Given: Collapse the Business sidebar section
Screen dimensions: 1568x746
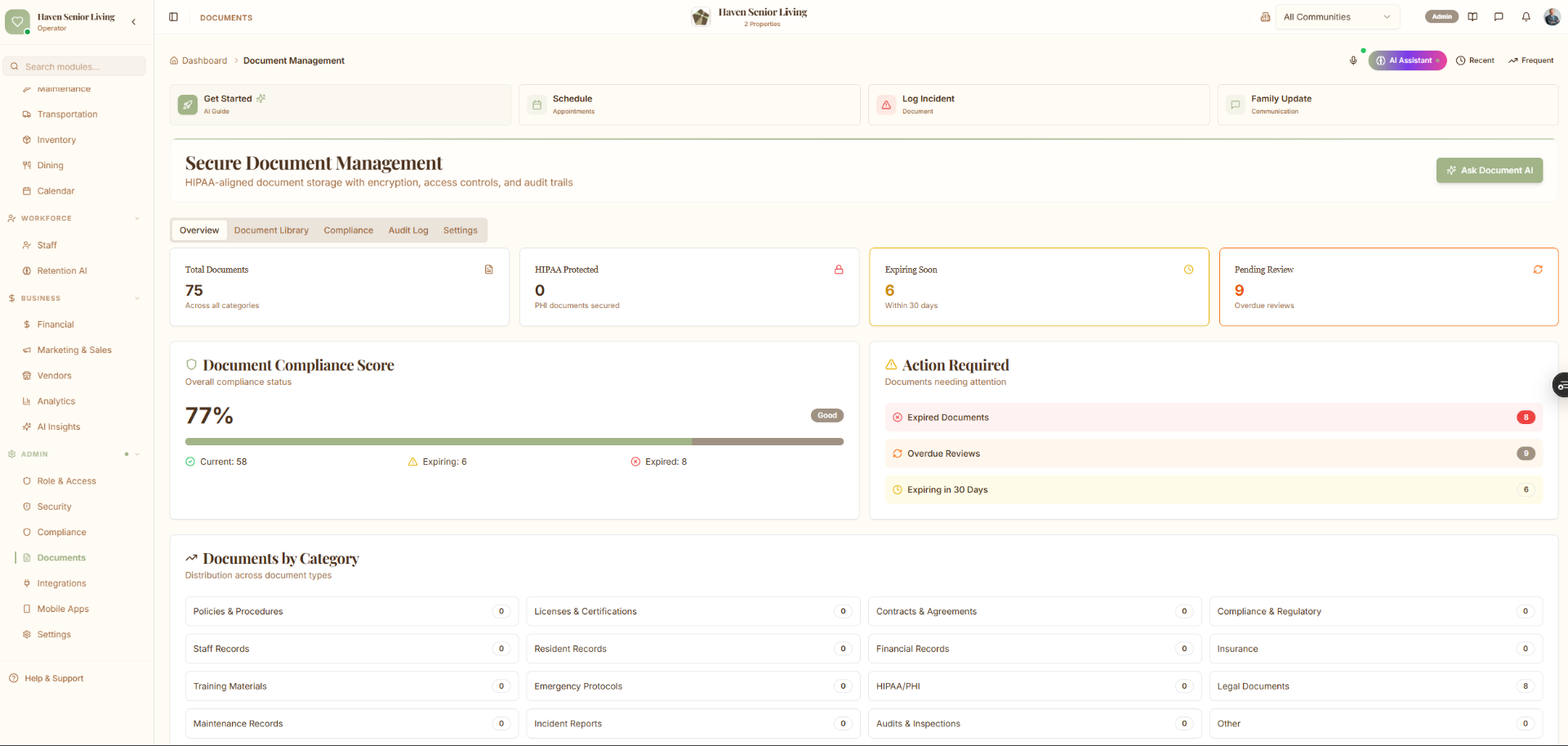Looking at the screenshot, I should pyautogui.click(x=137, y=298).
